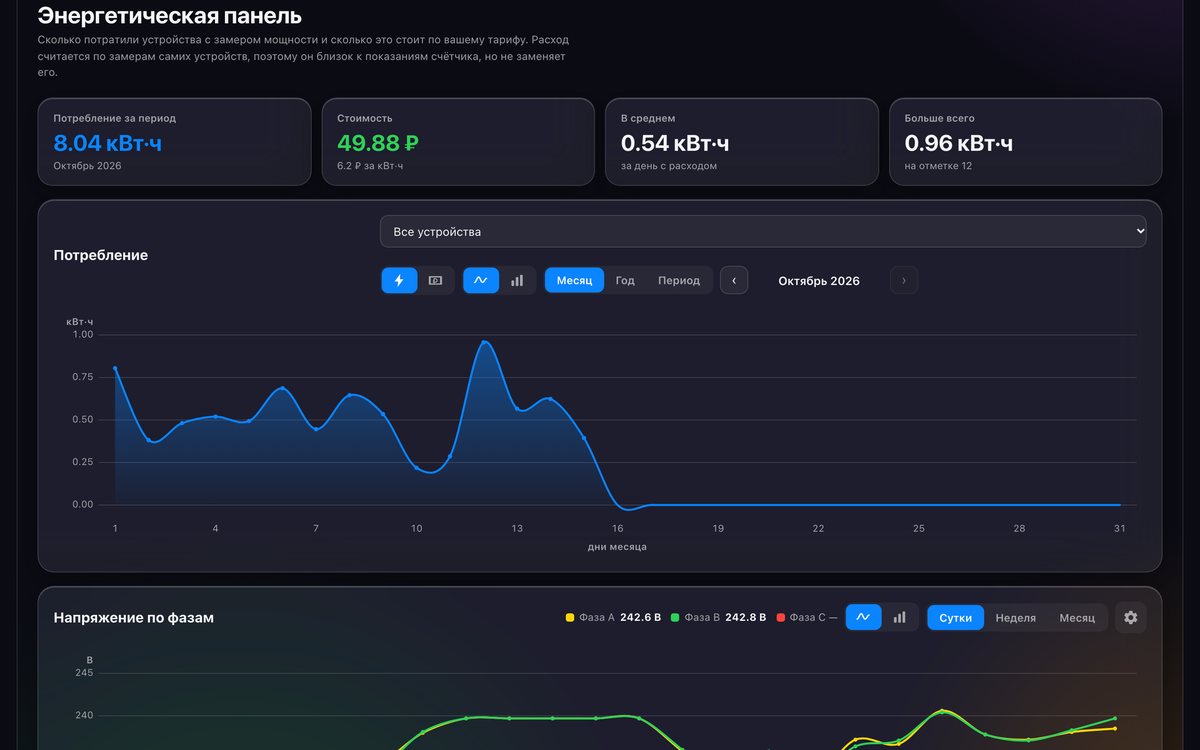Viewport: 1200px width, 750px height.
Task: Go to previous month with left chevron
Action: pyautogui.click(x=734, y=280)
